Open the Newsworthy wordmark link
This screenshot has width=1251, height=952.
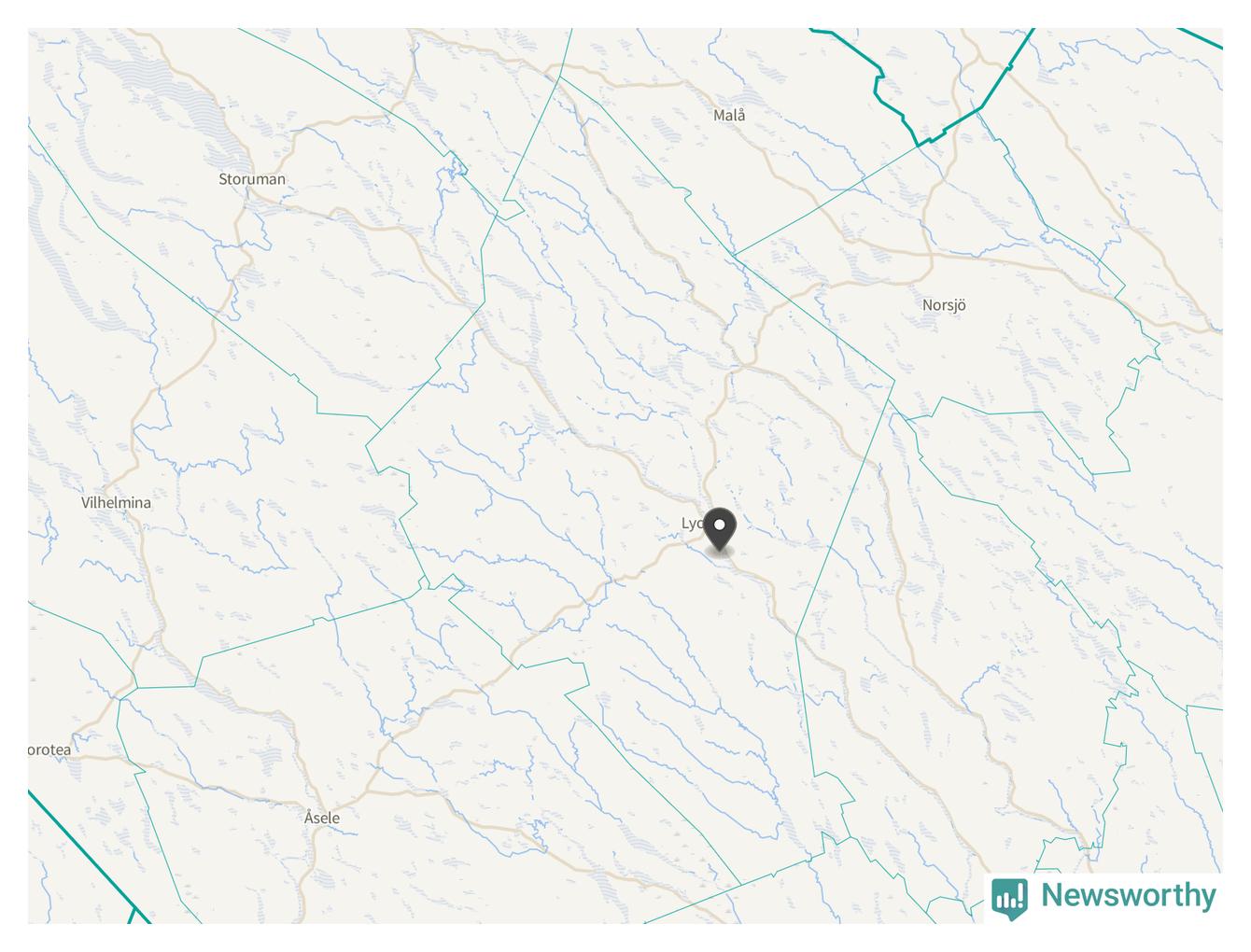click(1129, 895)
